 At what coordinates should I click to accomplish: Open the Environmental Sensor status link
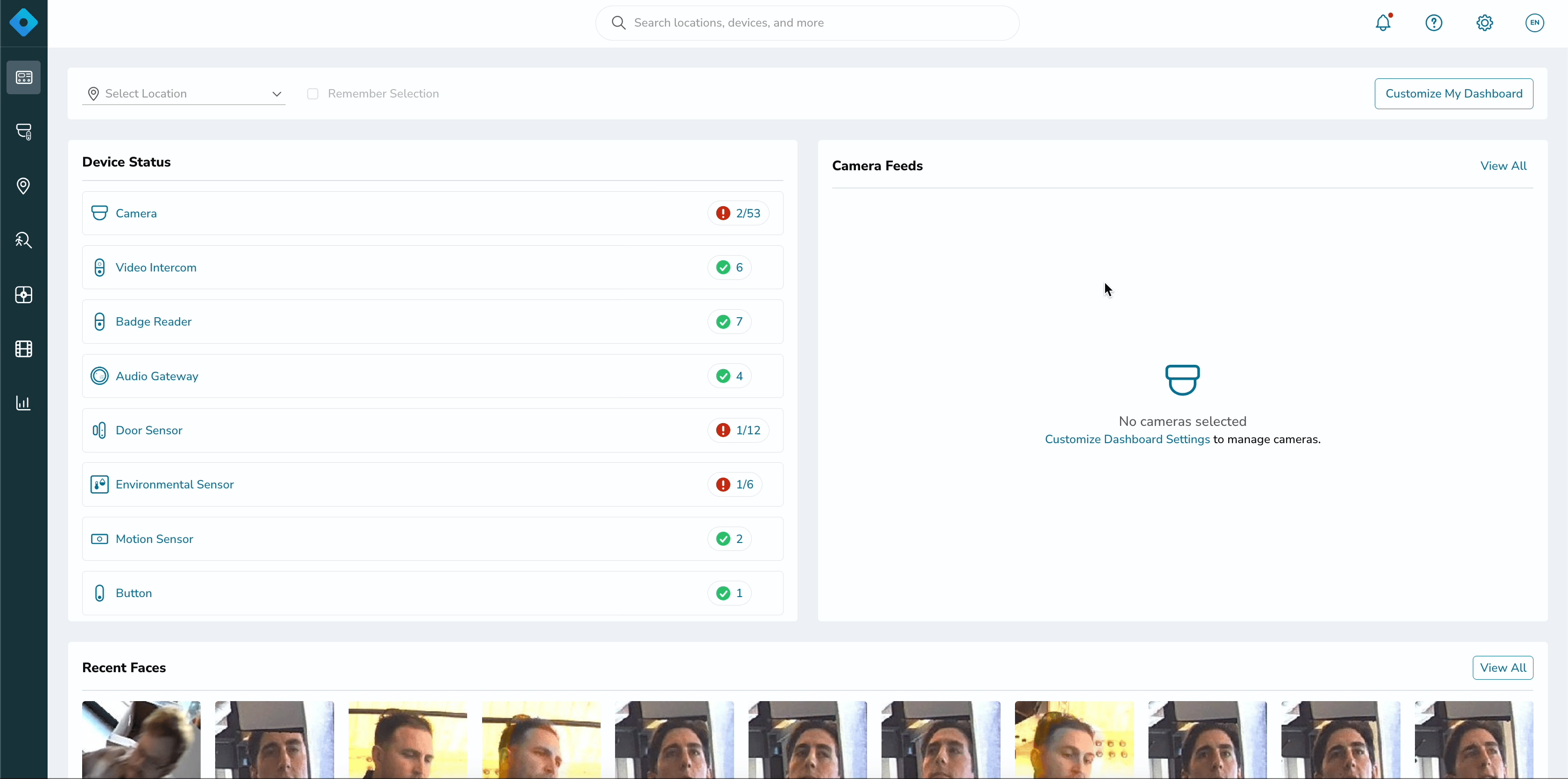pos(175,485)
